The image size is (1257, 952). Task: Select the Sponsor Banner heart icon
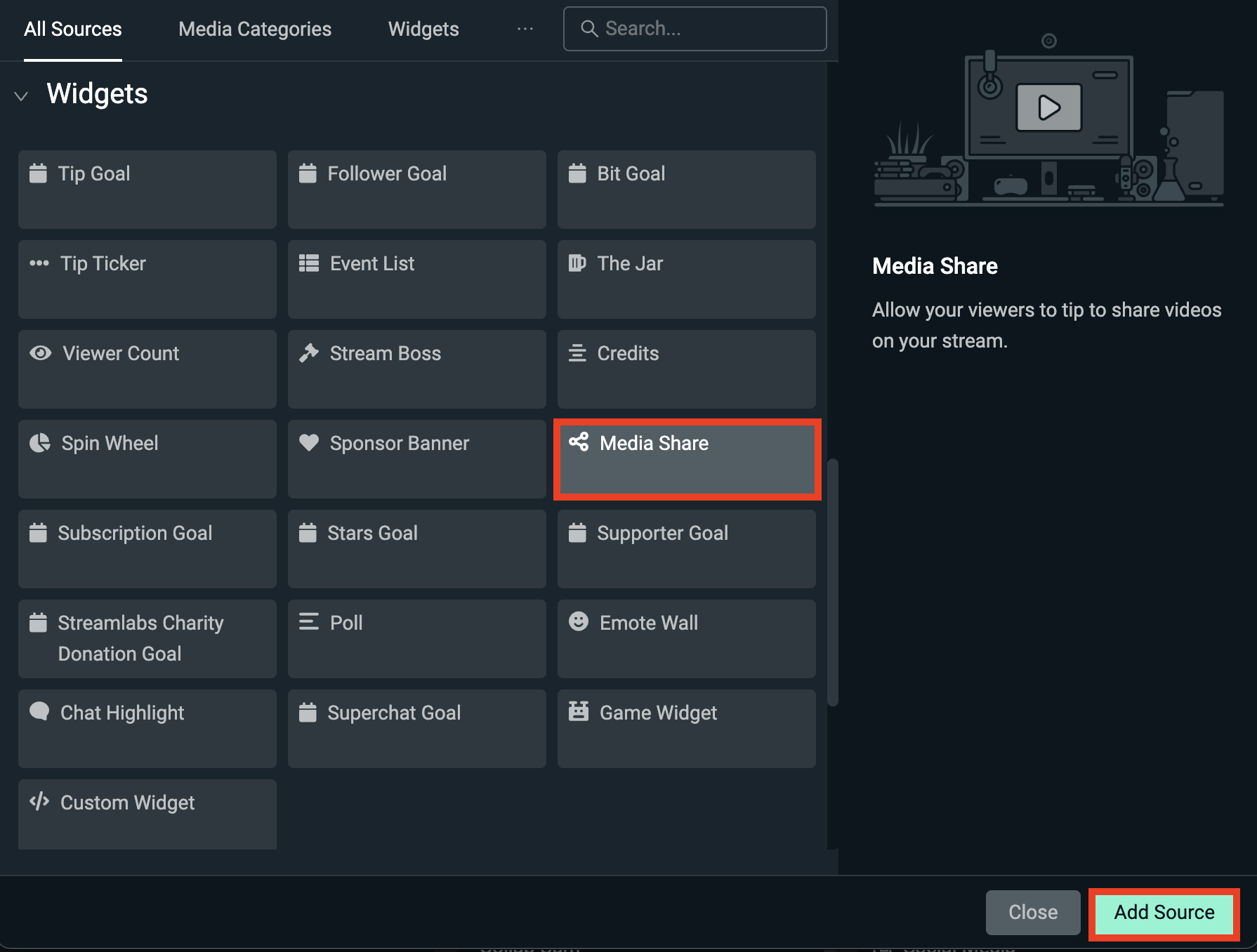pos(309,442)
